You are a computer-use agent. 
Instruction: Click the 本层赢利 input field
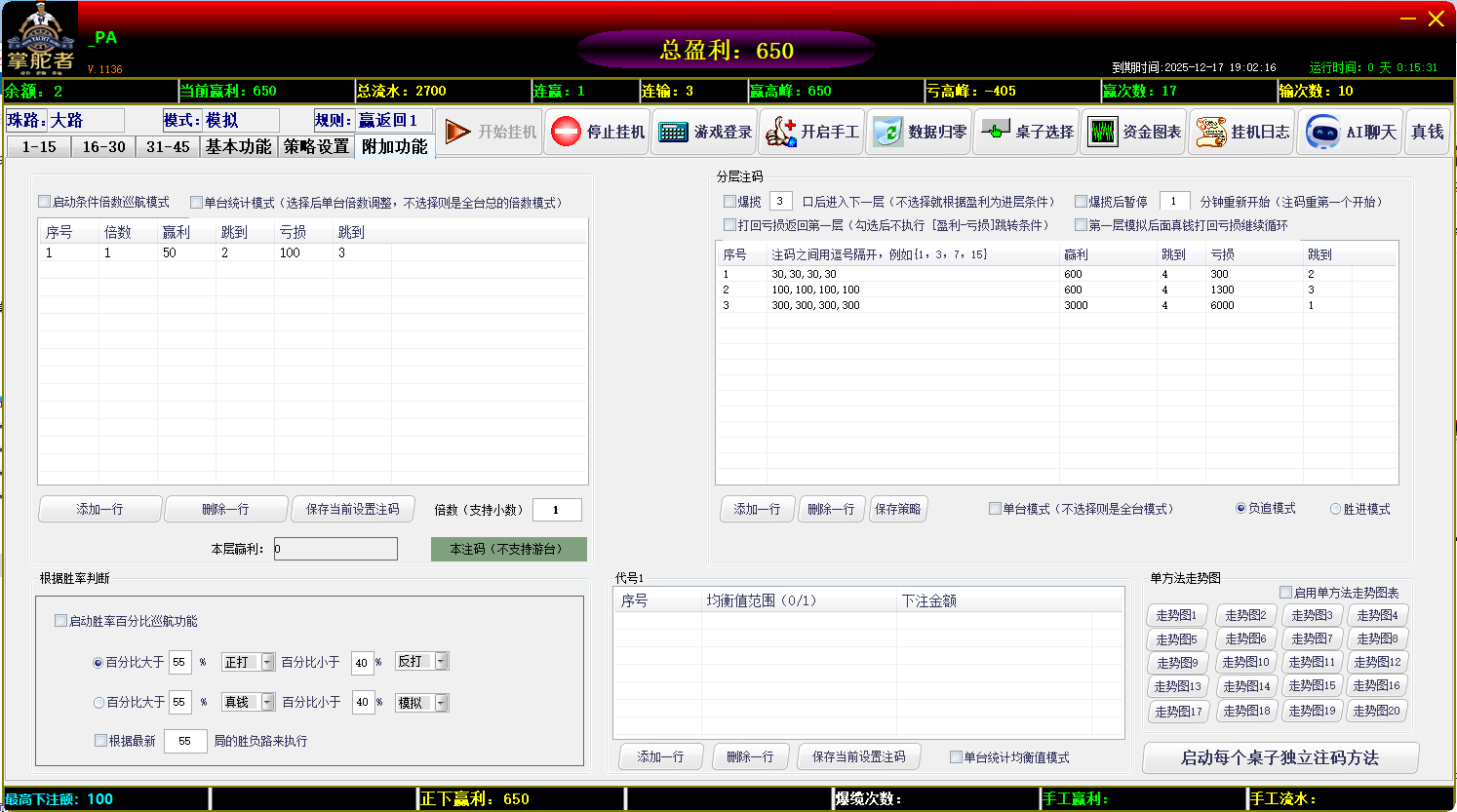[335, 549]
